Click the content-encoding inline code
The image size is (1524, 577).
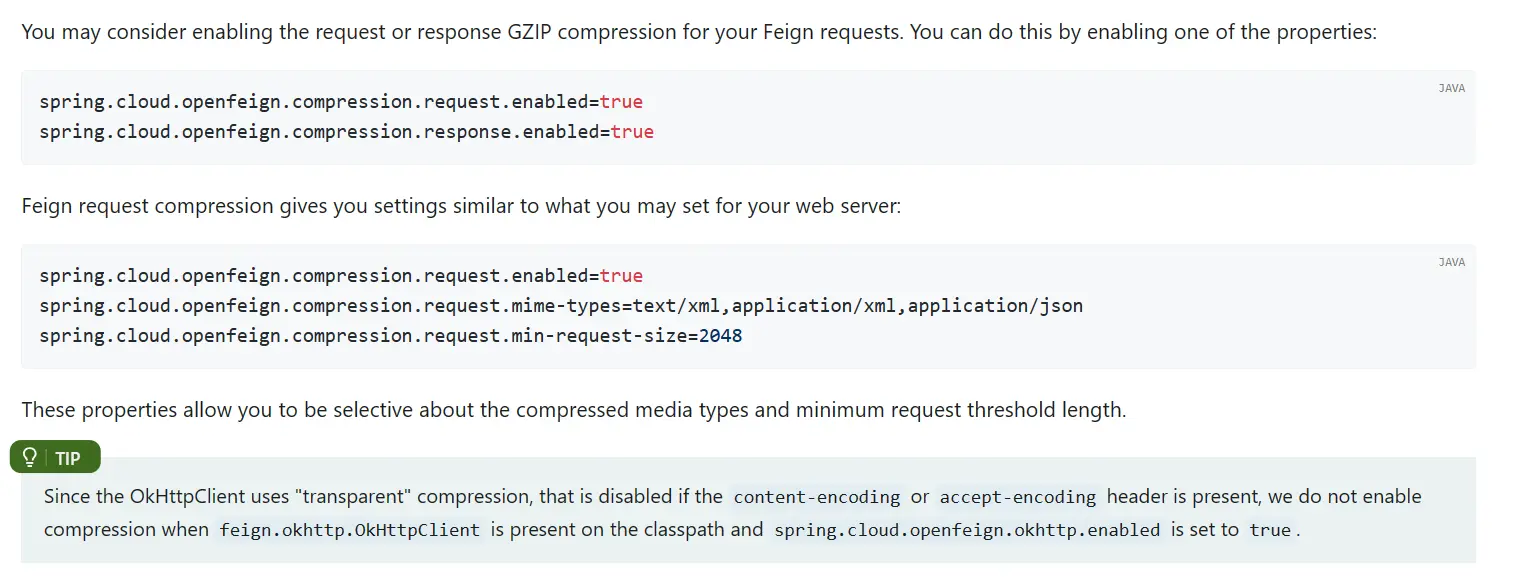(x=816, y=497)
